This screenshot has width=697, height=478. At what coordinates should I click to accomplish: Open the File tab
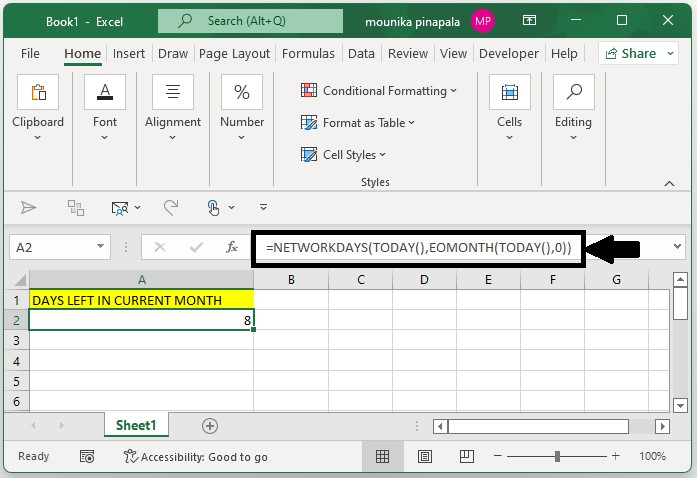click(30, 54)
